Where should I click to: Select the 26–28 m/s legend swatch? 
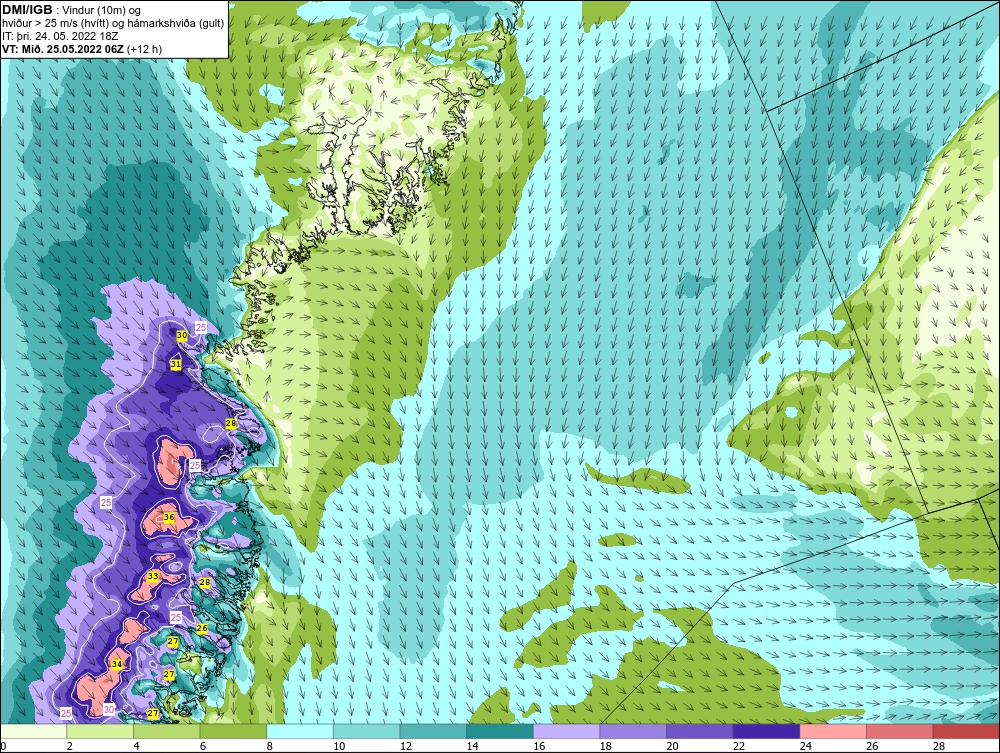point(900,731)
